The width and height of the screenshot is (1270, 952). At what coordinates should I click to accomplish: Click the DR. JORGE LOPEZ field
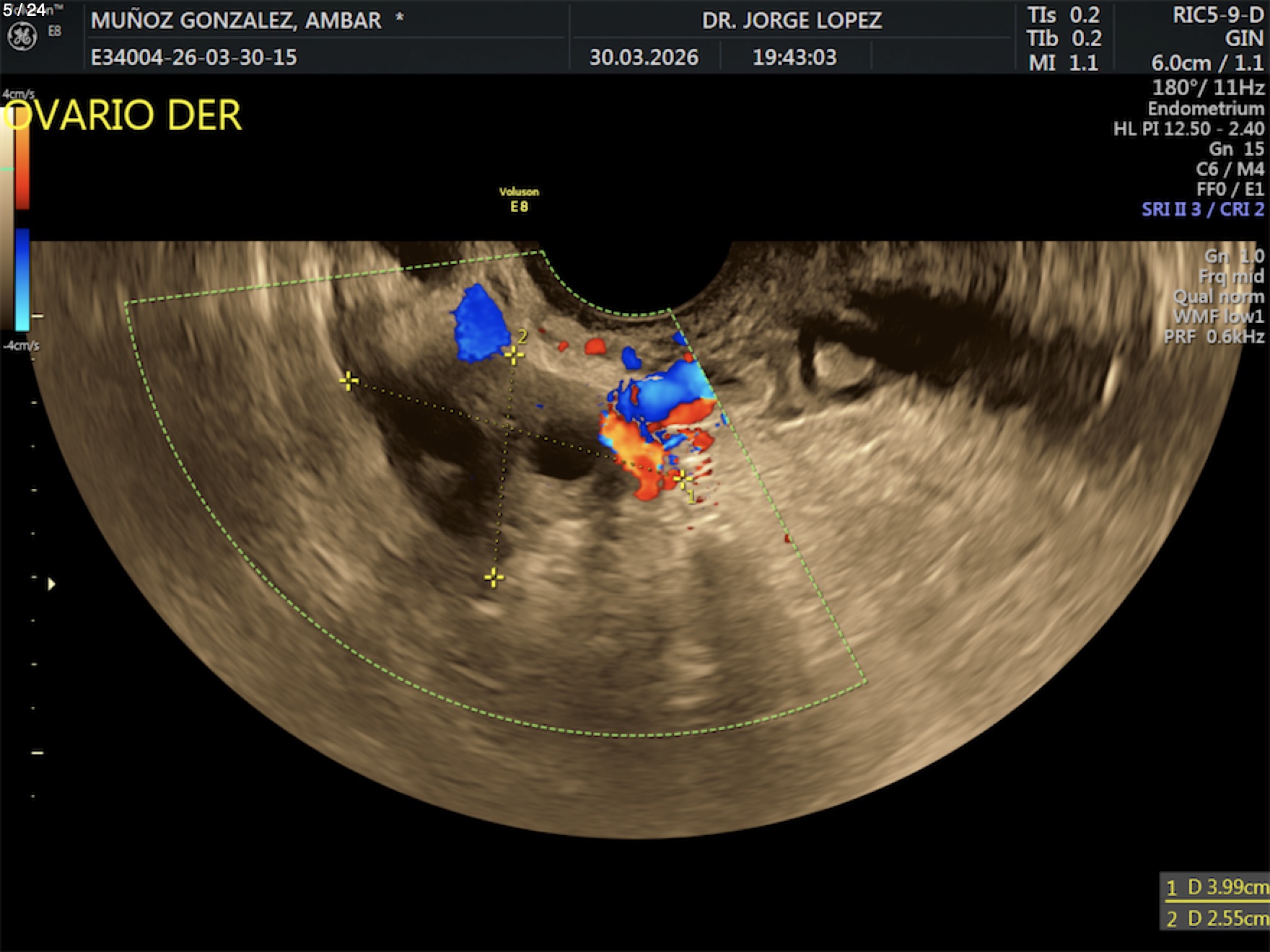792,20
